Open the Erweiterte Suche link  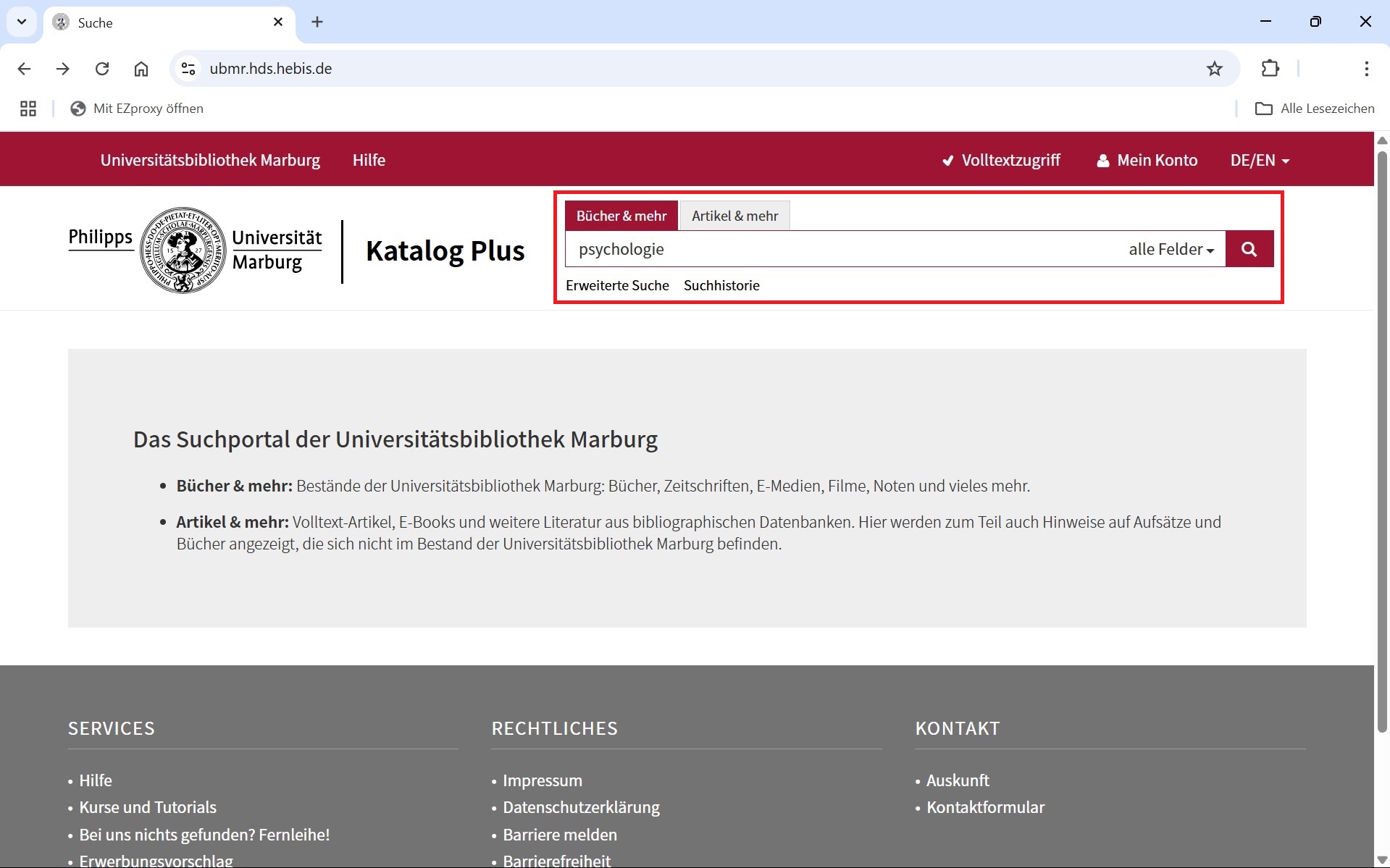pos(617,285)
